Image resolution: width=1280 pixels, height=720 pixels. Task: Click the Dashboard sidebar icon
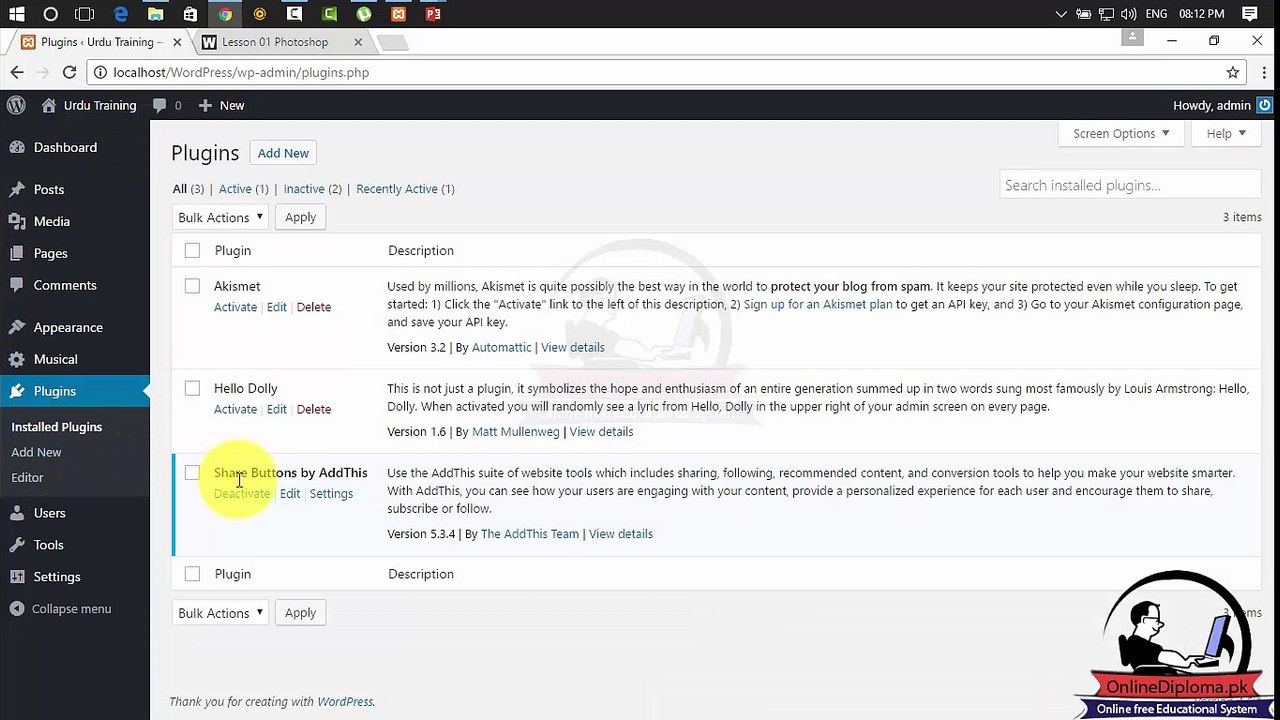pyautogui.click(x=17, y=147)
